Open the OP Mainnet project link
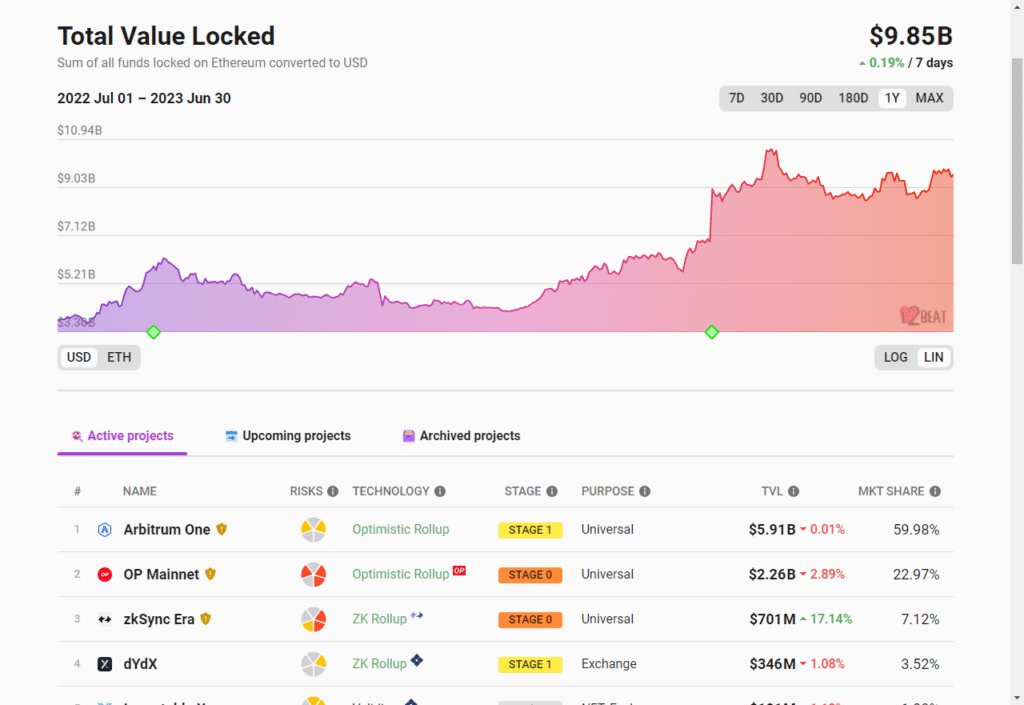 161,574
